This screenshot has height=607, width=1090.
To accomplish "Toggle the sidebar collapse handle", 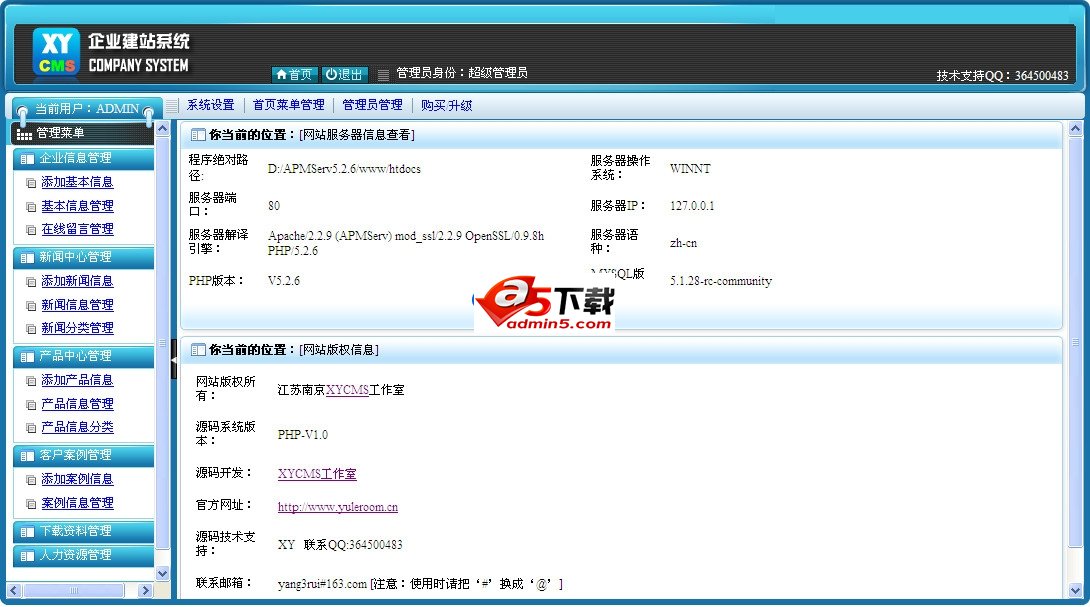I will (x=174, y=360).
